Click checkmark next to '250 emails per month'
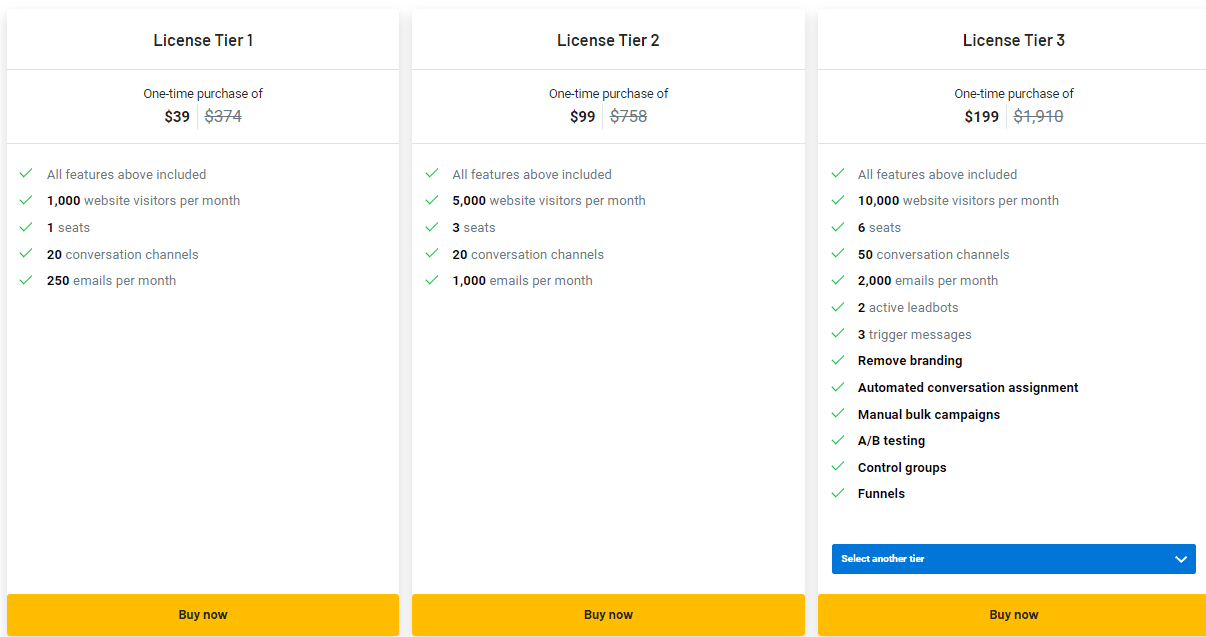The image size is (1206, 637). pyautogui.click(x=26, y=280)
